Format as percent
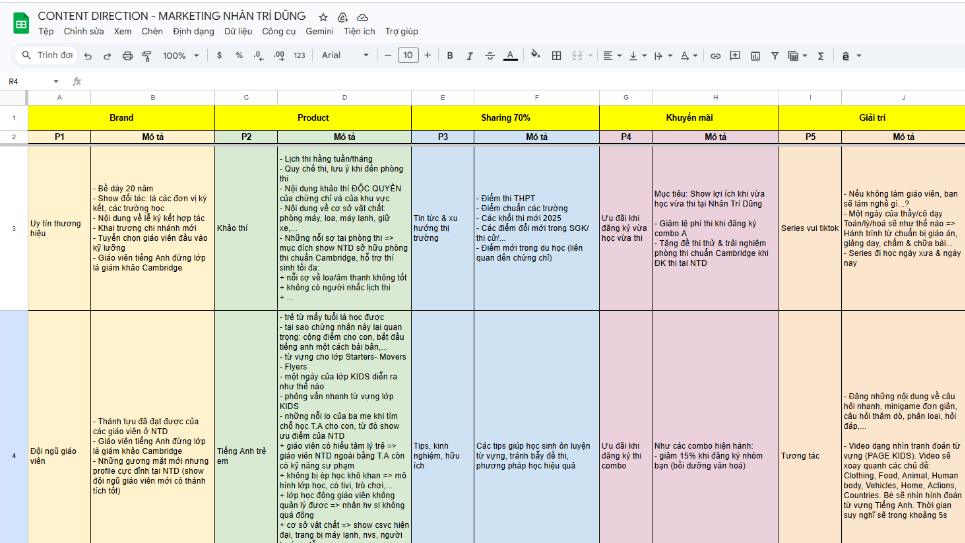This screenshot has width=965, height=543. click(x=239, y=55)
